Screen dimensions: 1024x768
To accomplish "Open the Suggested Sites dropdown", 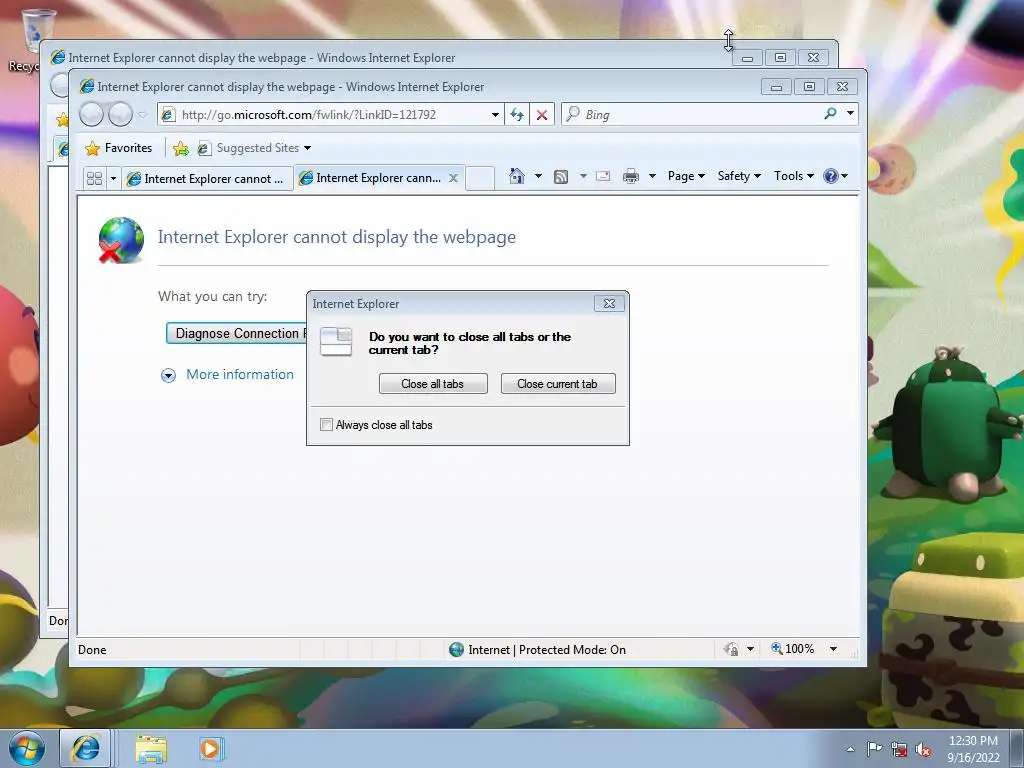I will pos(255,148).
